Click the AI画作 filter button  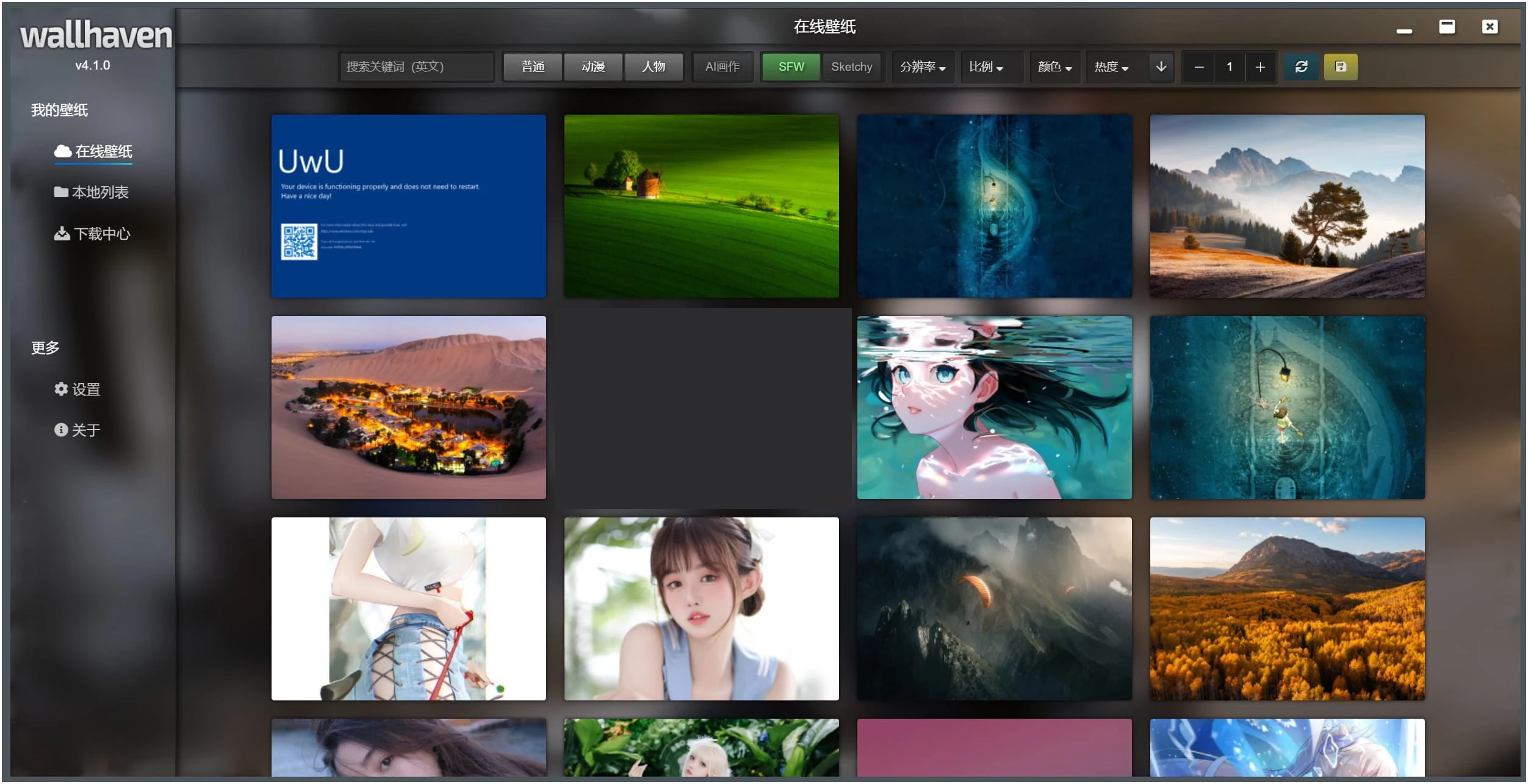[722, 67]
